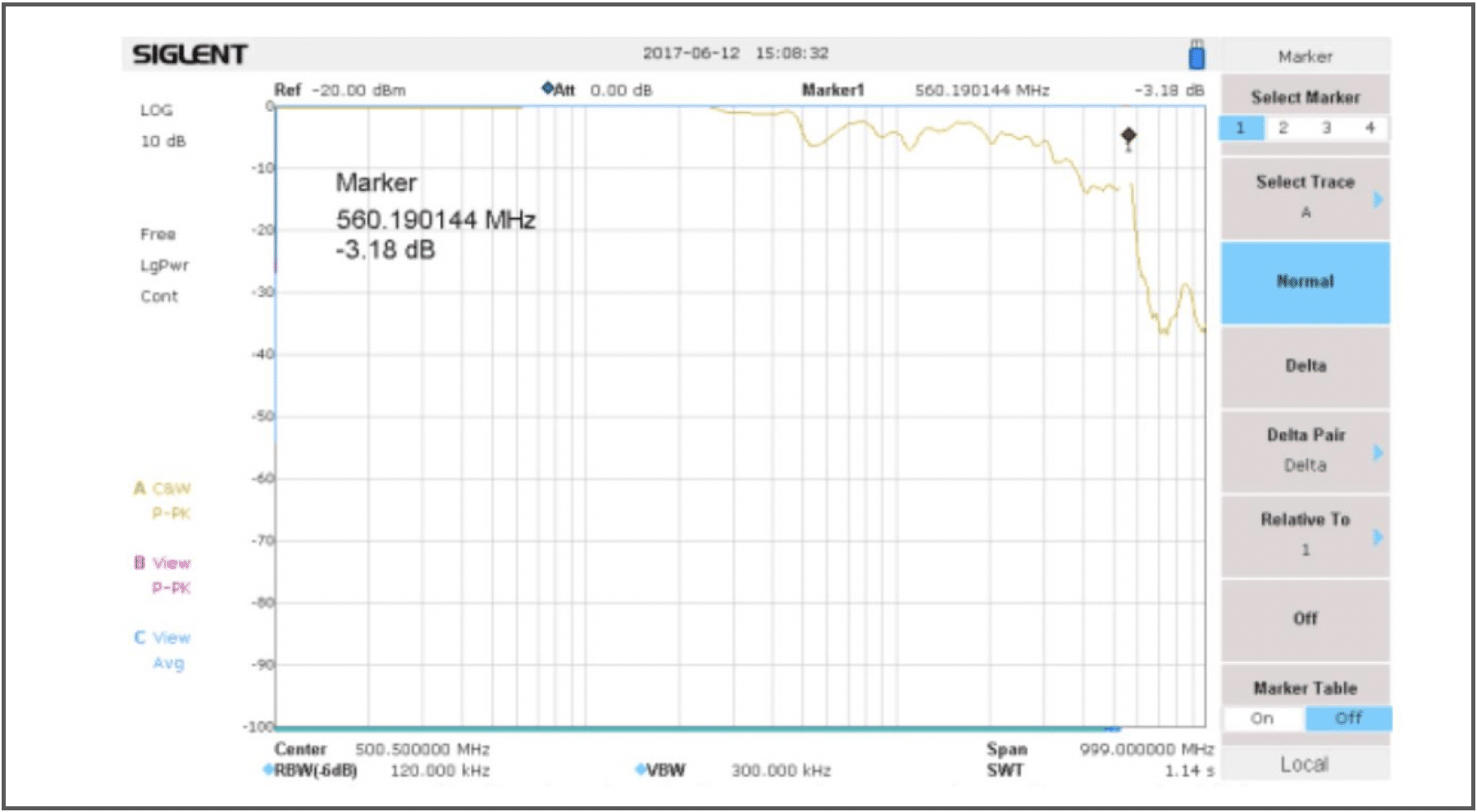Click the blue USB storage icon
Screen dimensions: 1477x812
click(1196, 56)
